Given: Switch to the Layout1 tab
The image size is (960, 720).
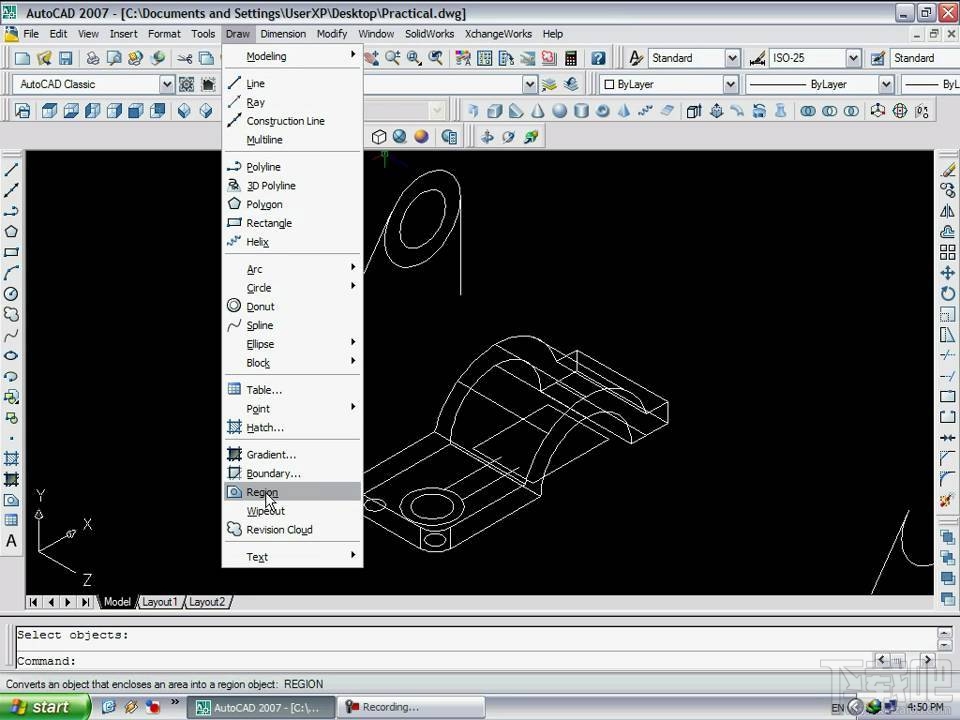Looking at the screenshot, I should (159, 601).
